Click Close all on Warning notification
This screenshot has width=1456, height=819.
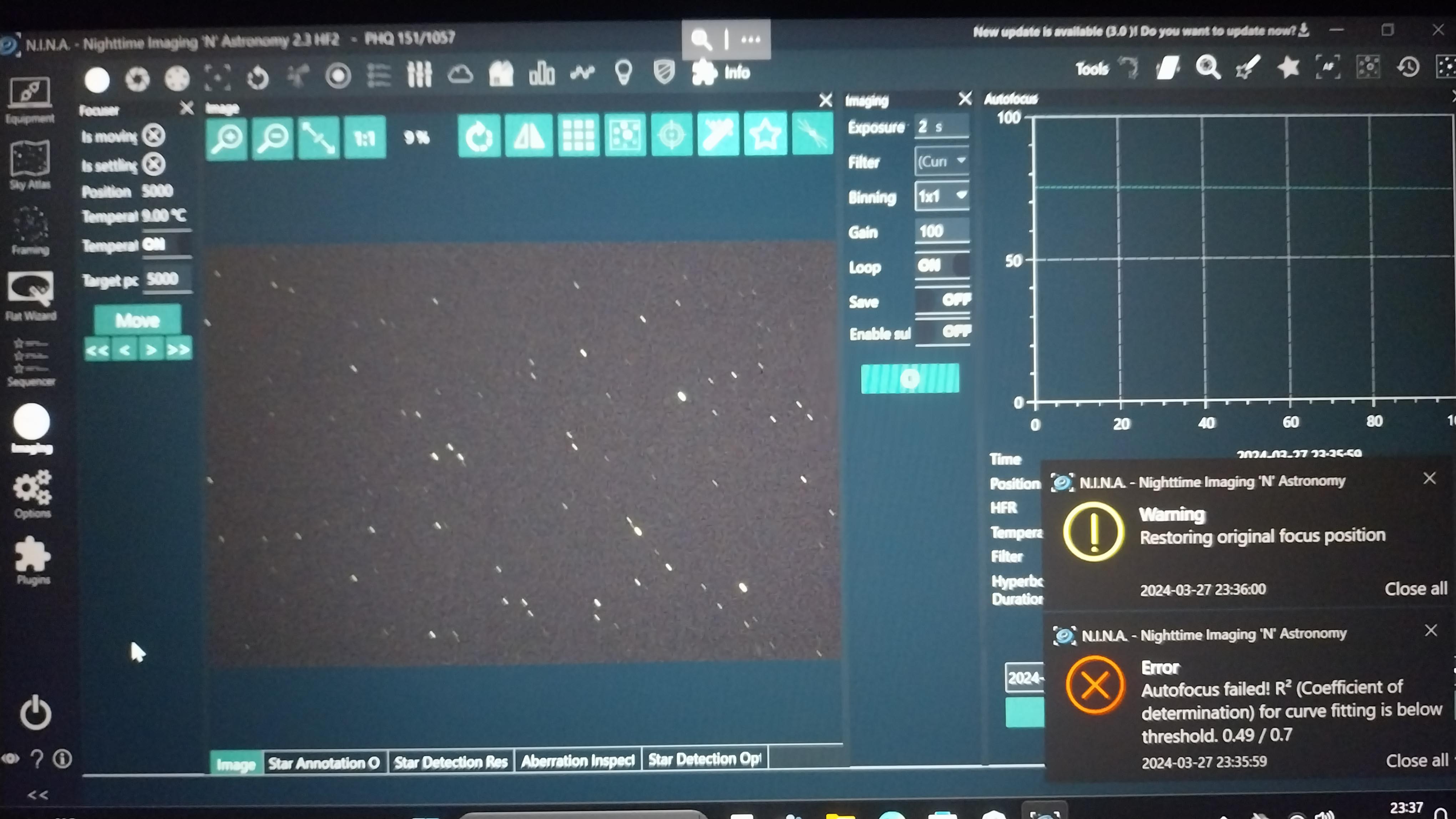point(1415,589)
